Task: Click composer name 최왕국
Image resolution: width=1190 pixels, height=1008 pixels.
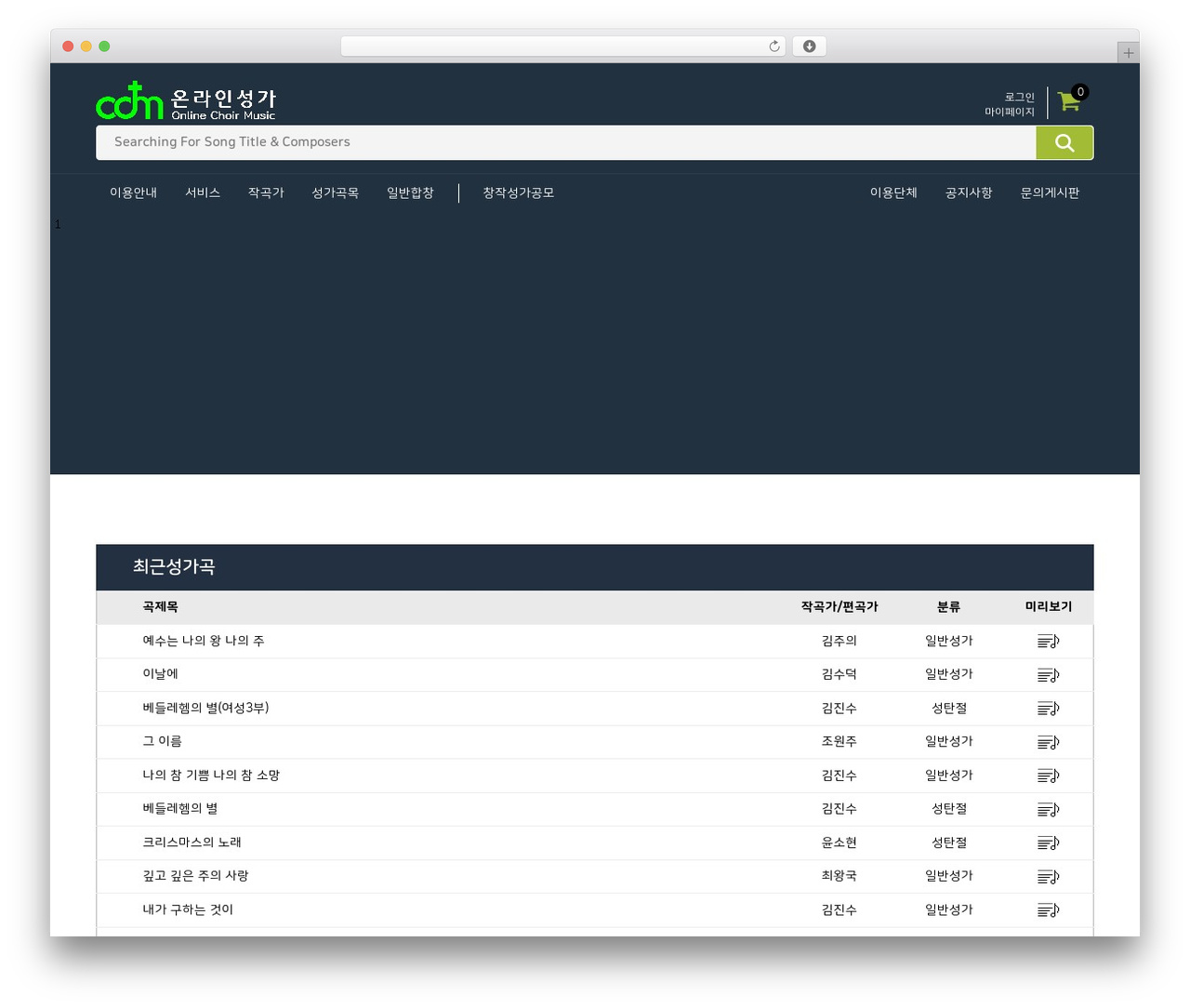Action: [x=840, y=876]
